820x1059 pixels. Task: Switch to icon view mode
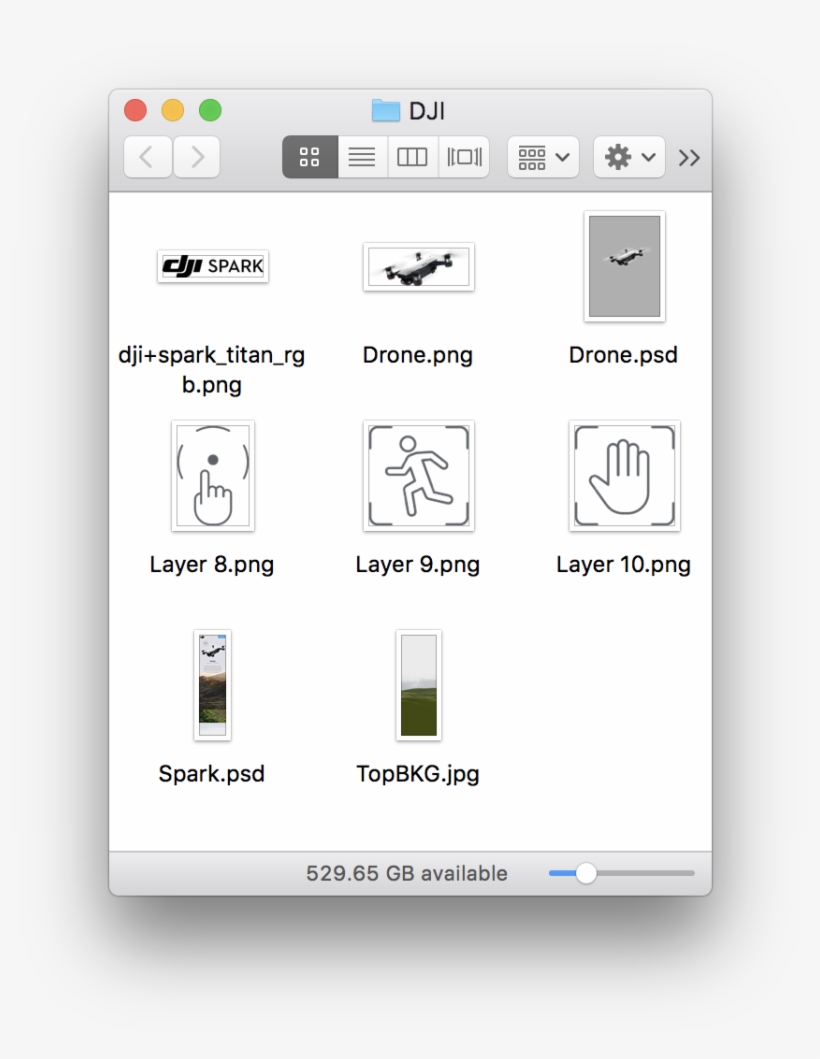click(x=309, y=157)
